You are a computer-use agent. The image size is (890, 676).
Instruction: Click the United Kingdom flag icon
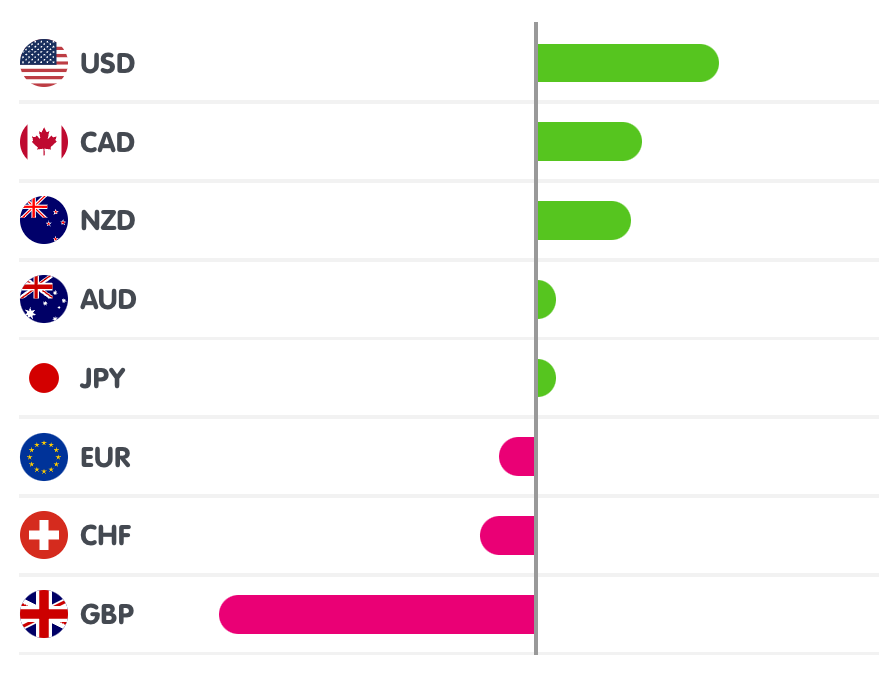[x=44, y=614]
